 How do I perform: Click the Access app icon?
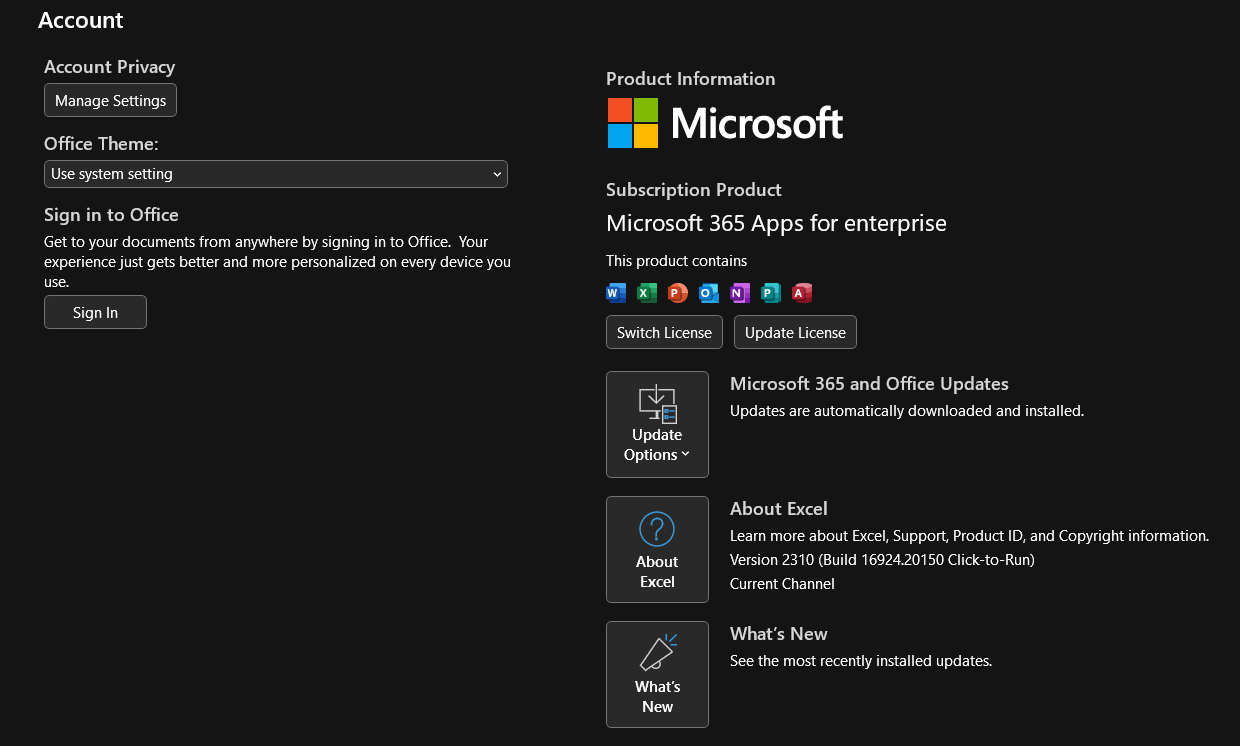coord(801,293)
